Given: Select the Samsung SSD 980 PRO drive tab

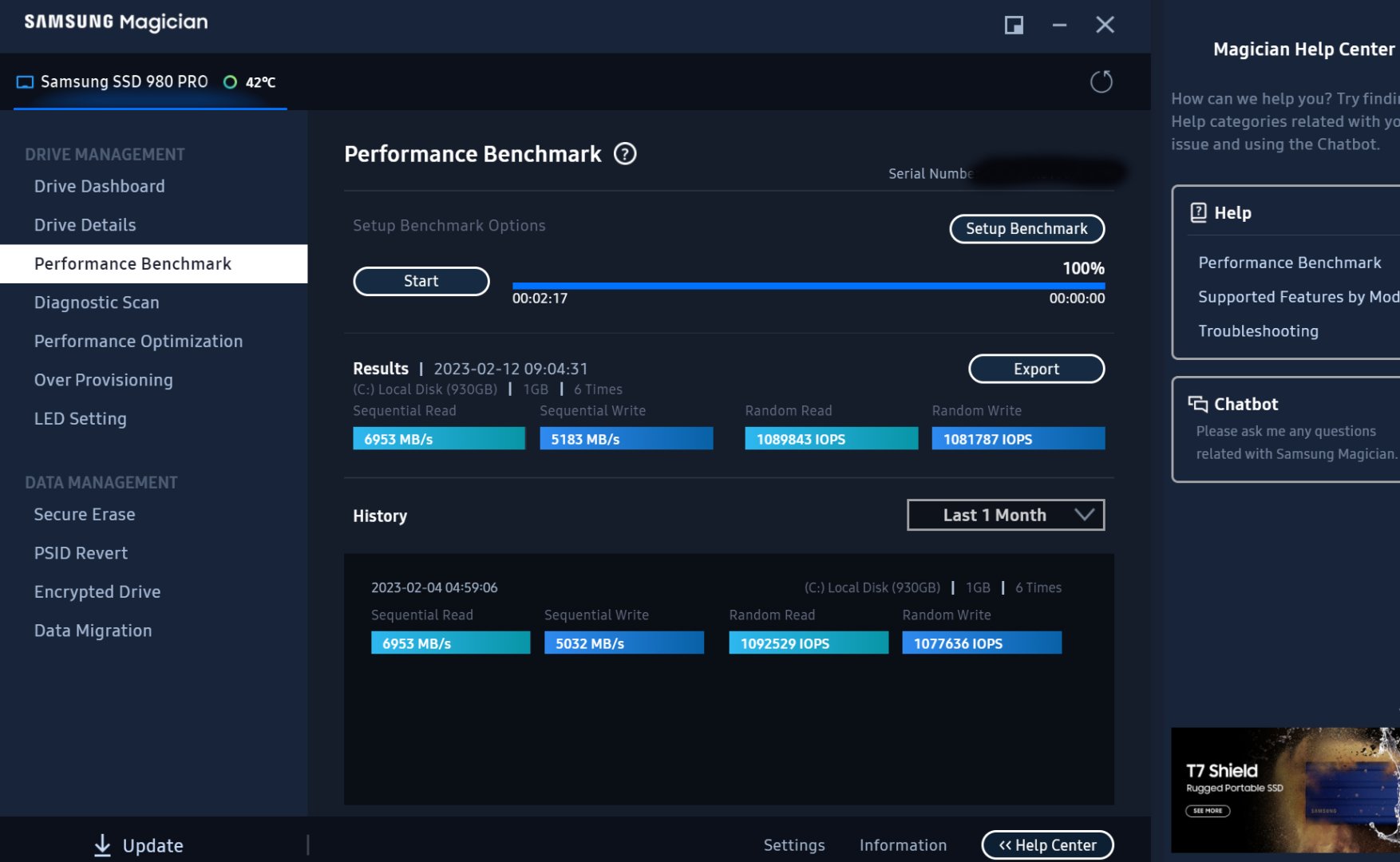Looking at the screenshot, I should pyautogui.click(x=150, y=82).
